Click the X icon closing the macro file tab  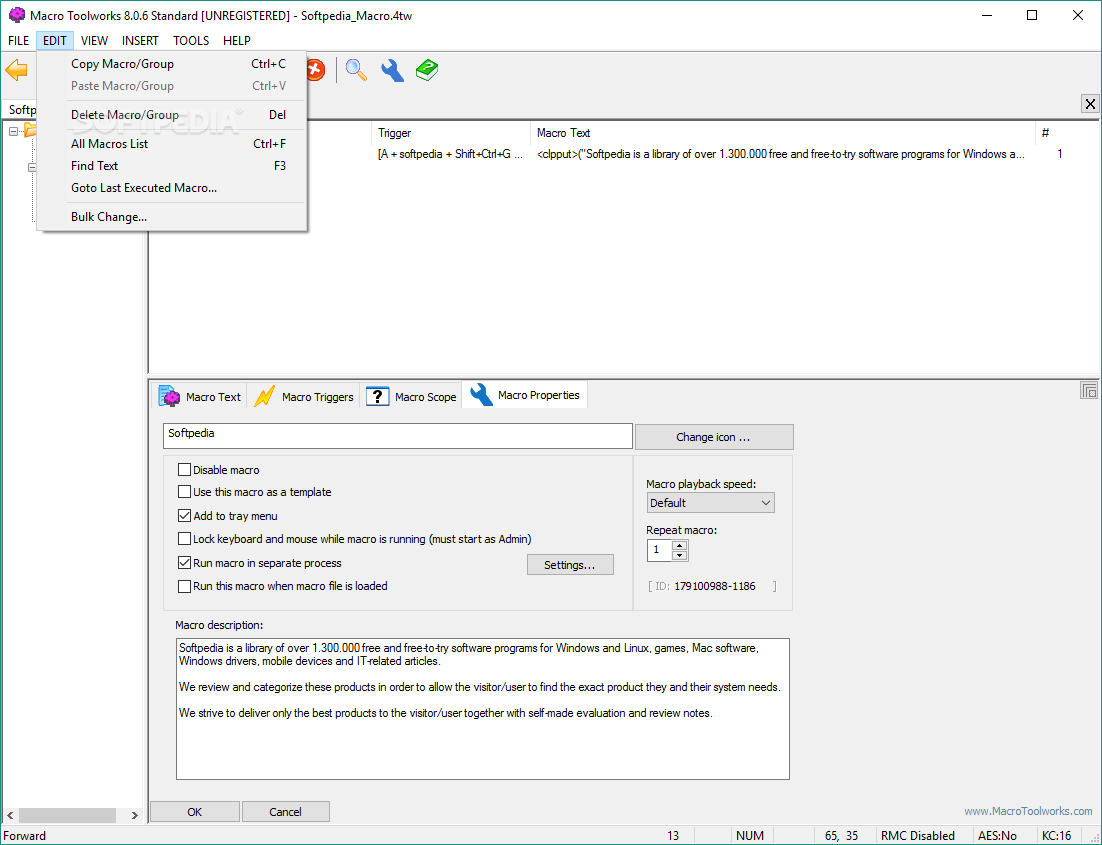coord(1090,104)
